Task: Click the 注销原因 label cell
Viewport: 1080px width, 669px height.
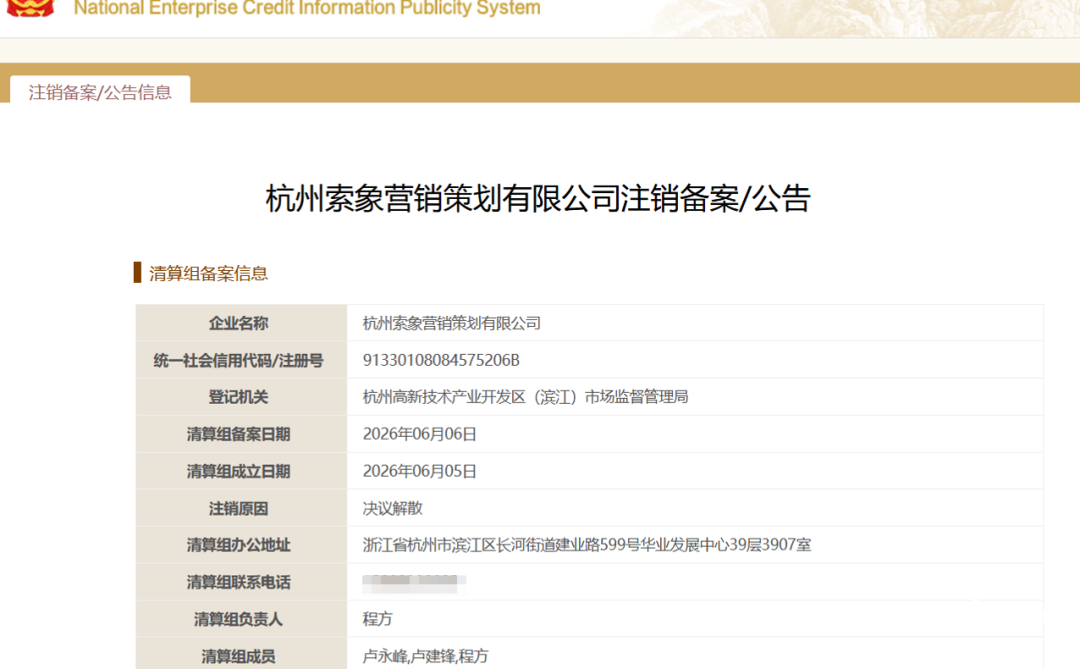Action: (241, 508)
